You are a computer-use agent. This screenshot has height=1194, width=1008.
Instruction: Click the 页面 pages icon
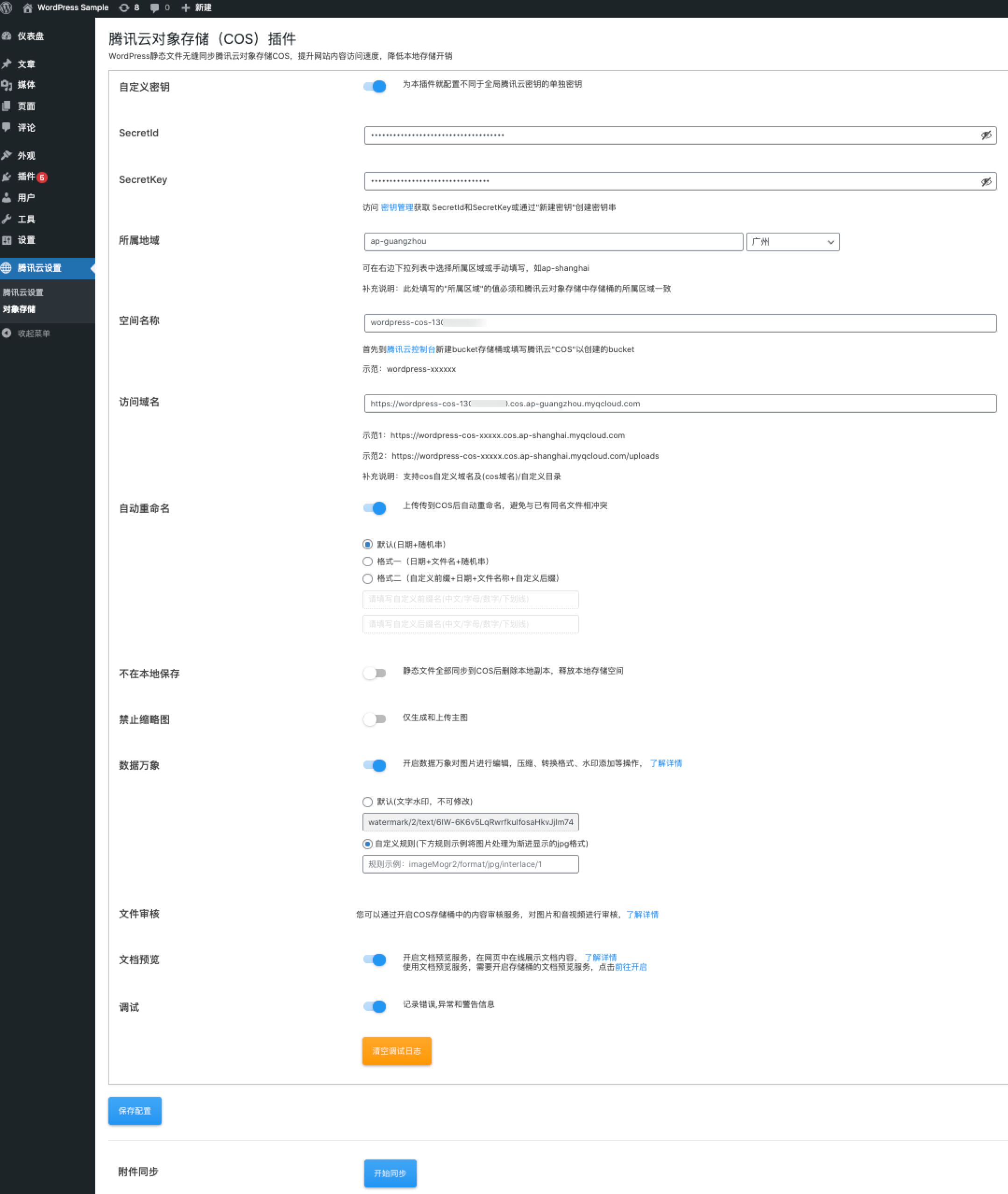click(7, 107)
